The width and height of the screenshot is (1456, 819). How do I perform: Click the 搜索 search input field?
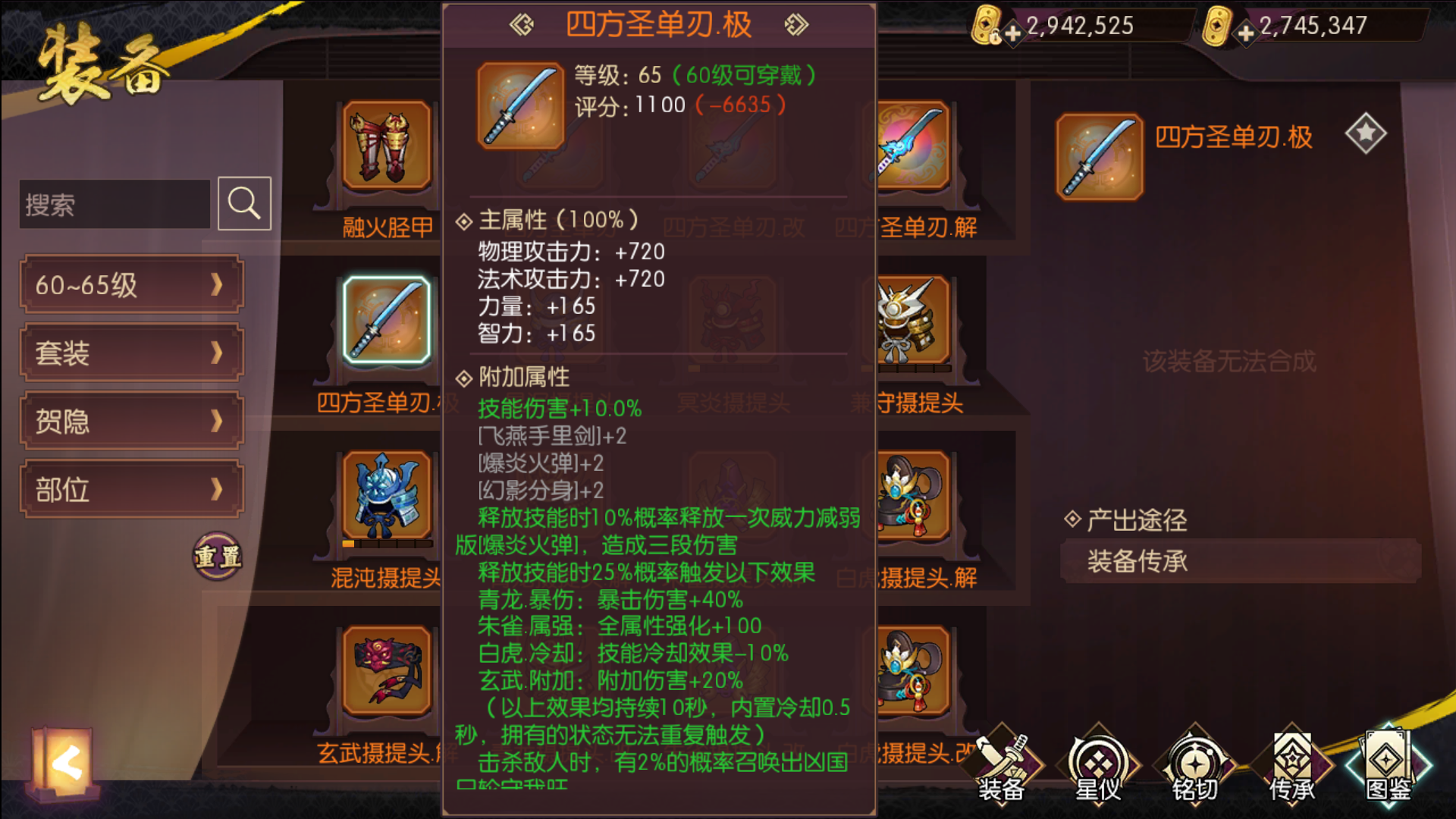pyautogui.click(x=115, y=204)
